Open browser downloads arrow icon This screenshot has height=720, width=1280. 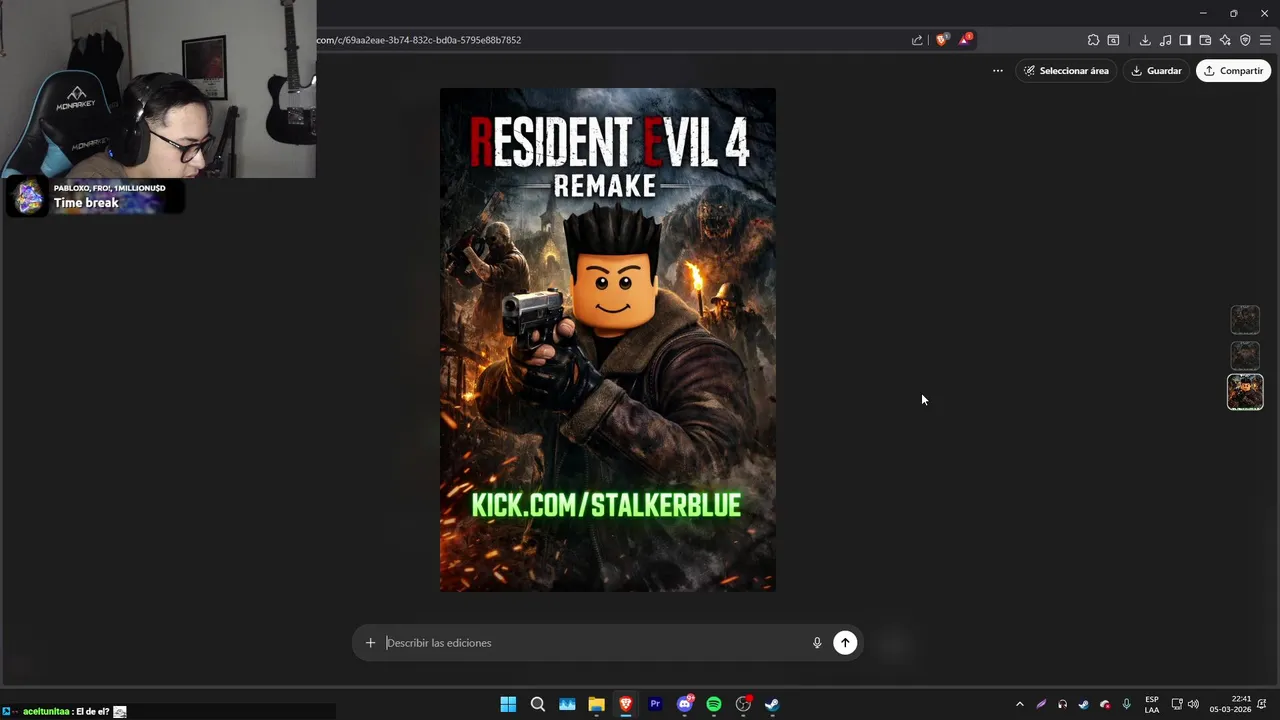pos(1145,40)
